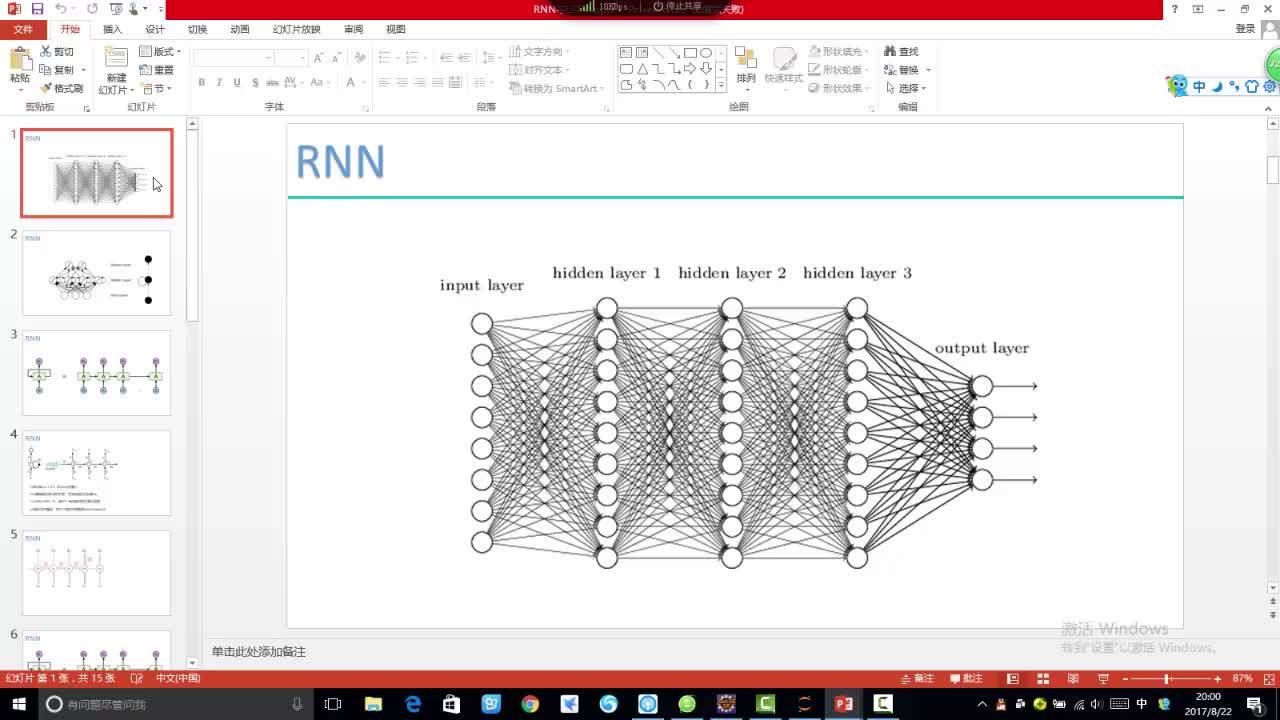Toggle Strikethrough formatting button
Viewport: 1280px width, 720px height.
[x=273, y=83]
